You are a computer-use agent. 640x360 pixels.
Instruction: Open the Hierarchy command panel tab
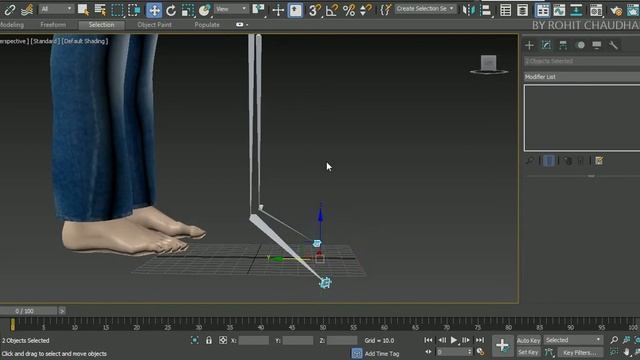coord(563,45)
